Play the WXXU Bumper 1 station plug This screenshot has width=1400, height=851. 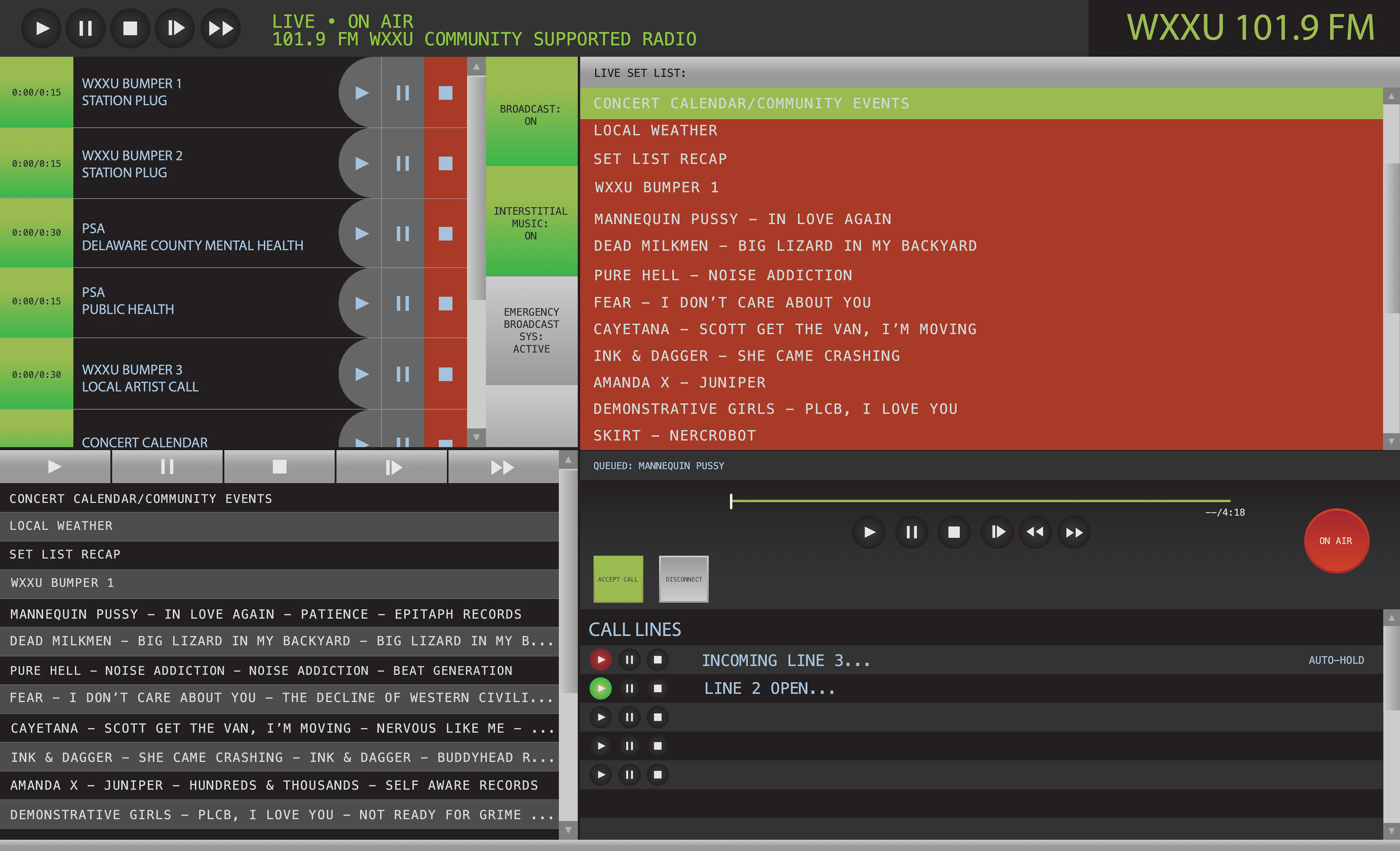(x=361, y=93)
